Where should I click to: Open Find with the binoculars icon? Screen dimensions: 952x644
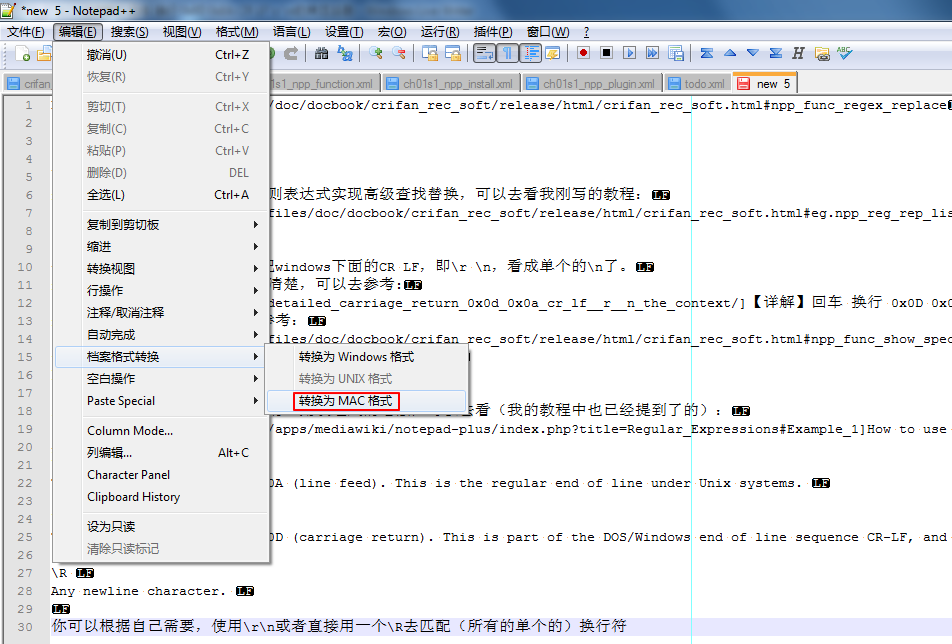[x=321, y=53]
